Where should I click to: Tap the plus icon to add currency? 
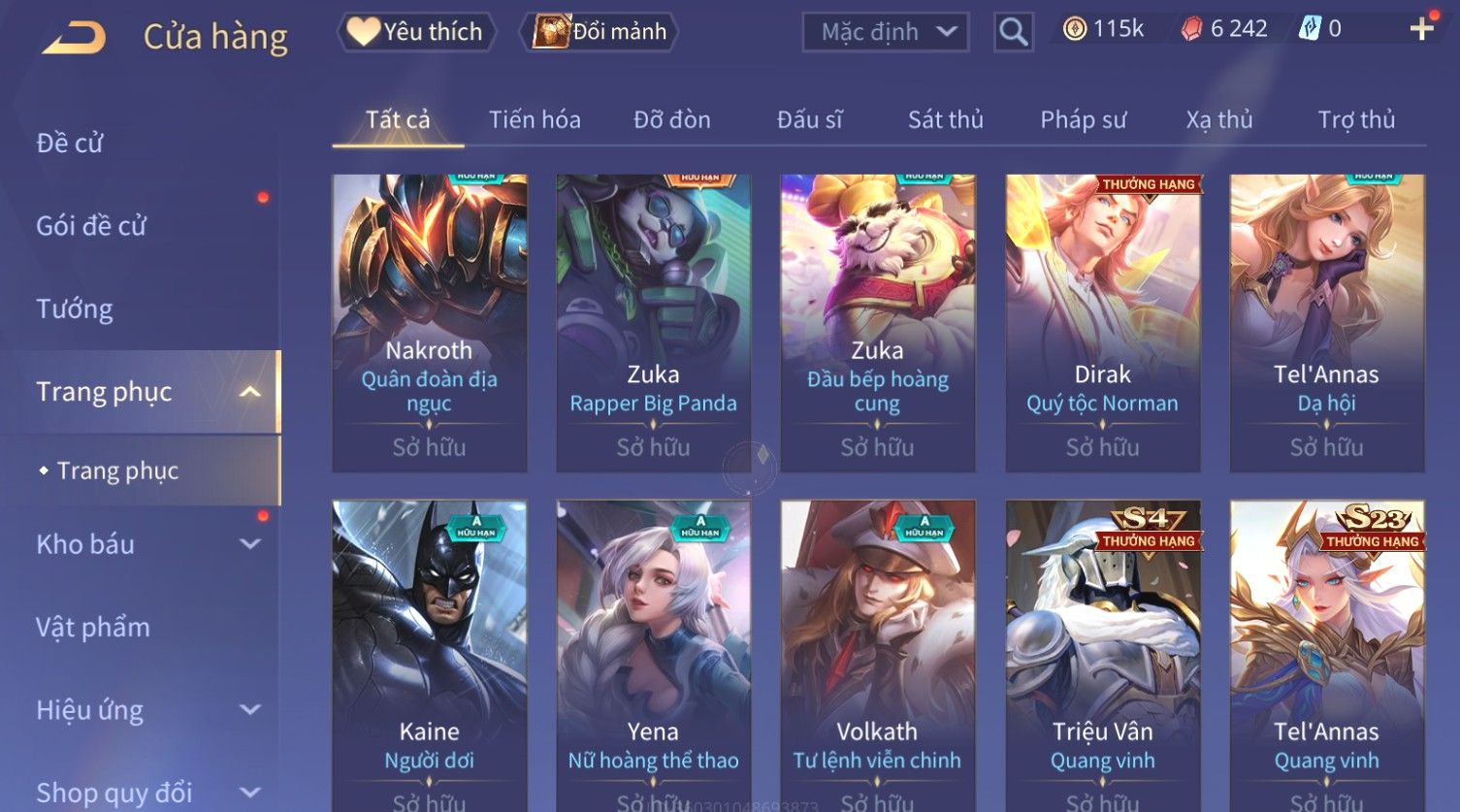coord(1421,29)
